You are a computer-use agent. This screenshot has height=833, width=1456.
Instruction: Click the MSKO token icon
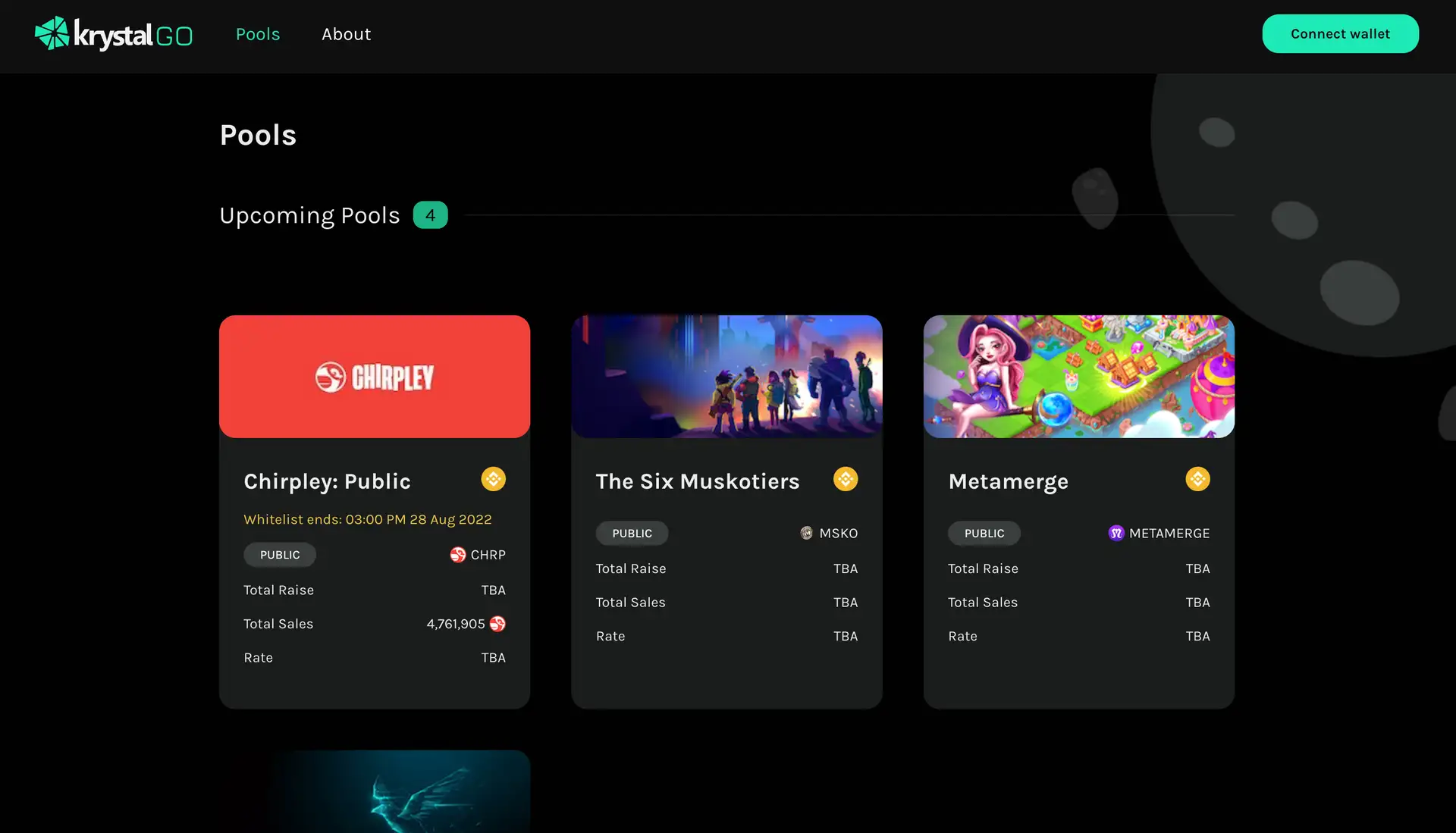coord(806,534)
